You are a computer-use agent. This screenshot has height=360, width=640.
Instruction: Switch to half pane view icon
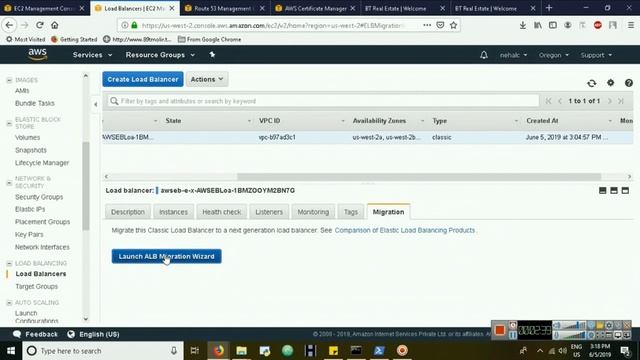coord(613,191)
